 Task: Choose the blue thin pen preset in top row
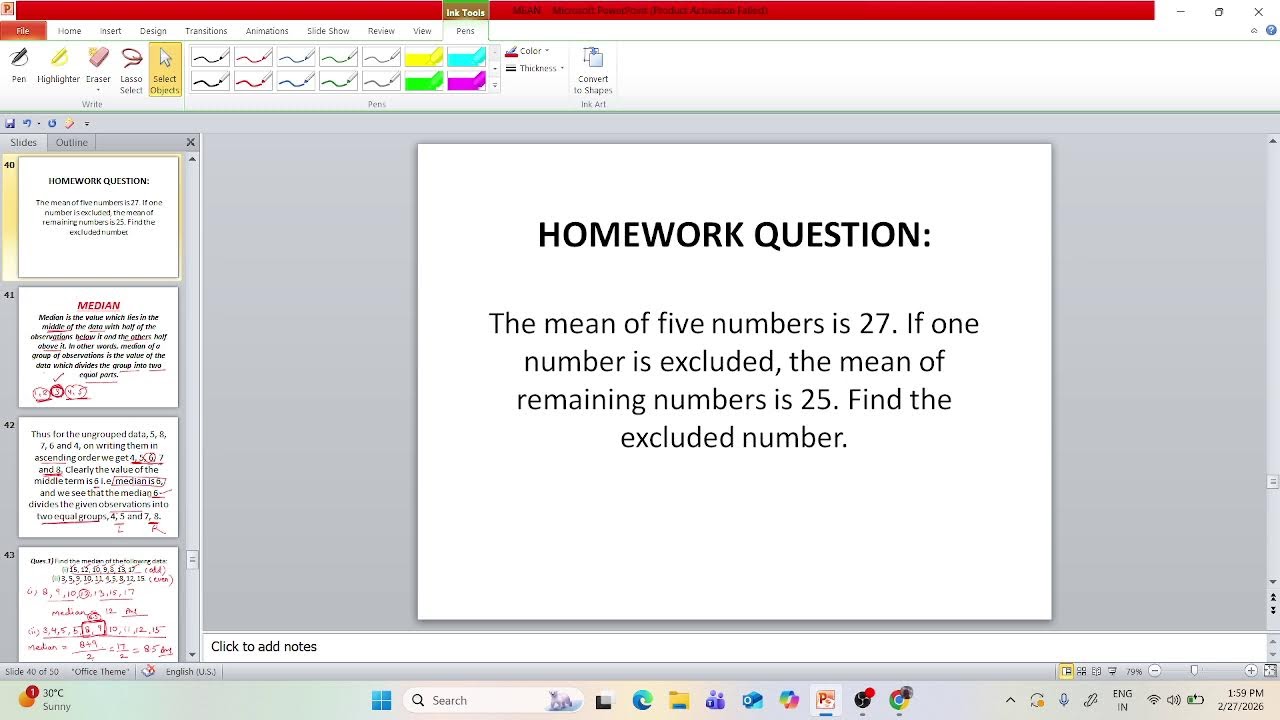[x=296, y=57]
